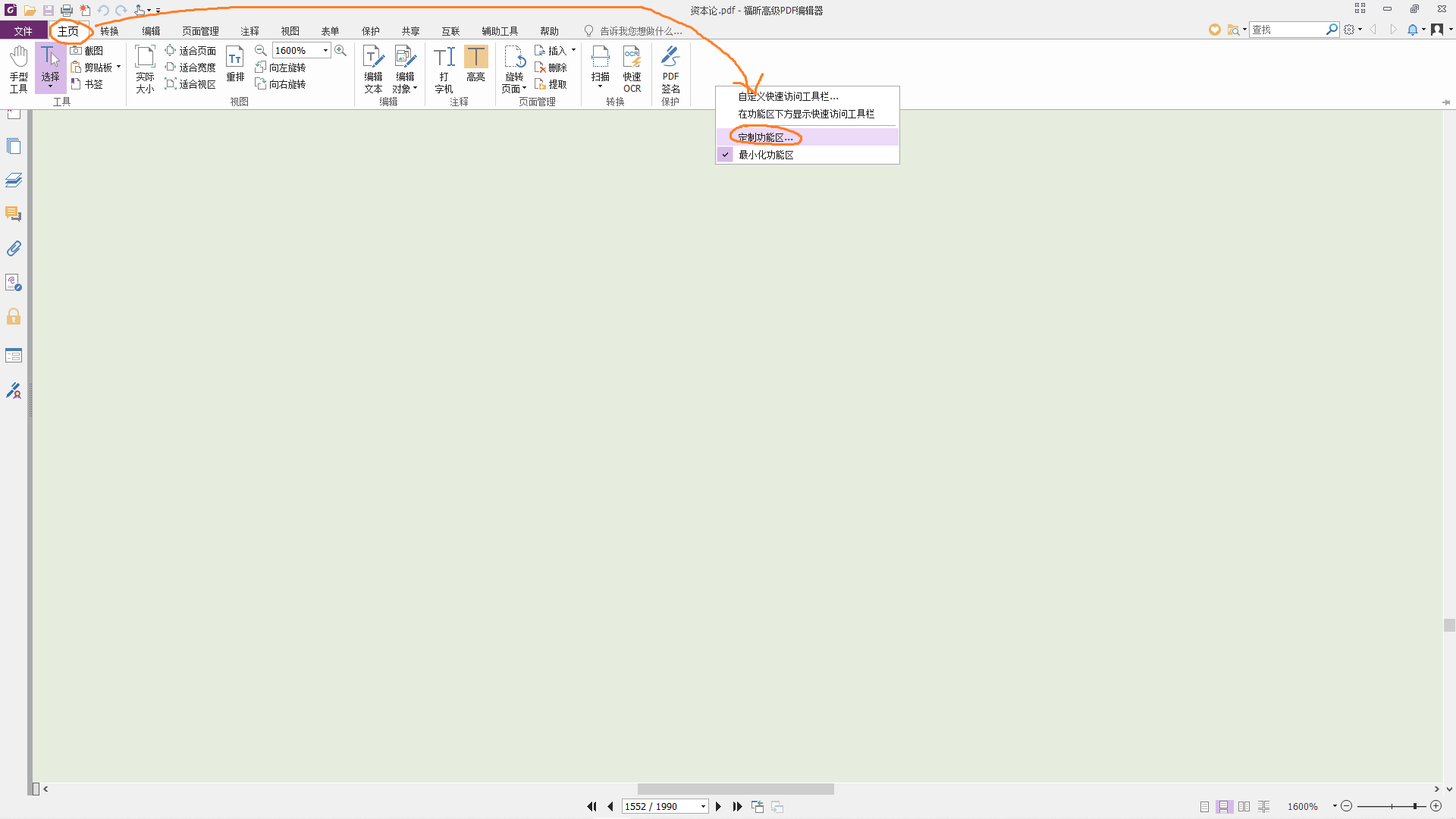Screen dimensions: 1456x819
Task: Click Extract pages (提取) icon
Action: pos(551,84)
